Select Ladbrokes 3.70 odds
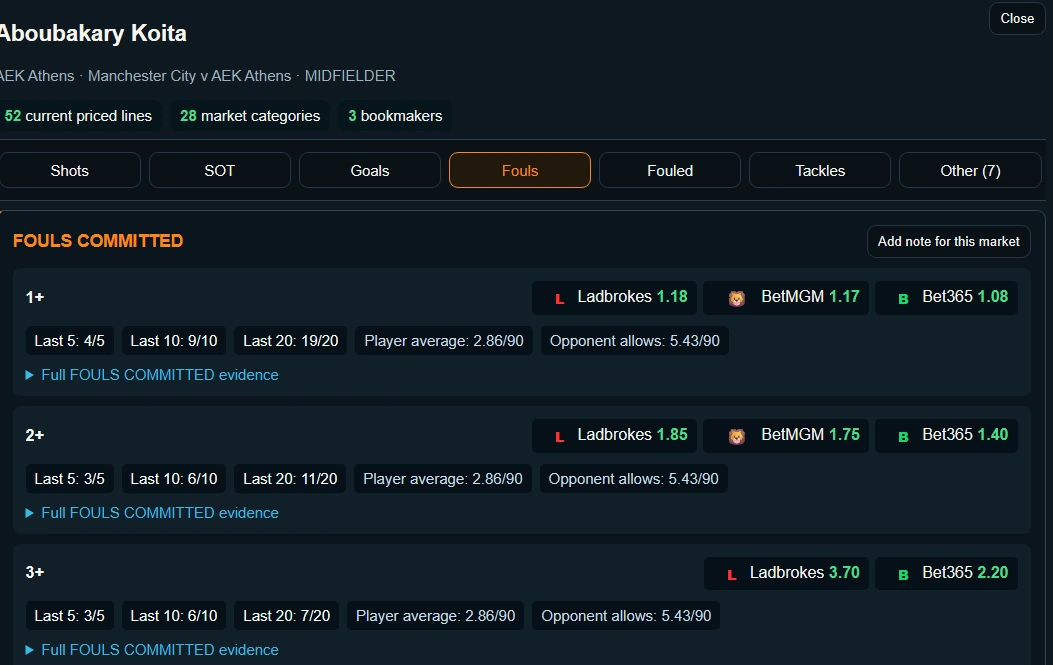The image size is (1053, 665). pyautogui.click(x=786, y=573)
